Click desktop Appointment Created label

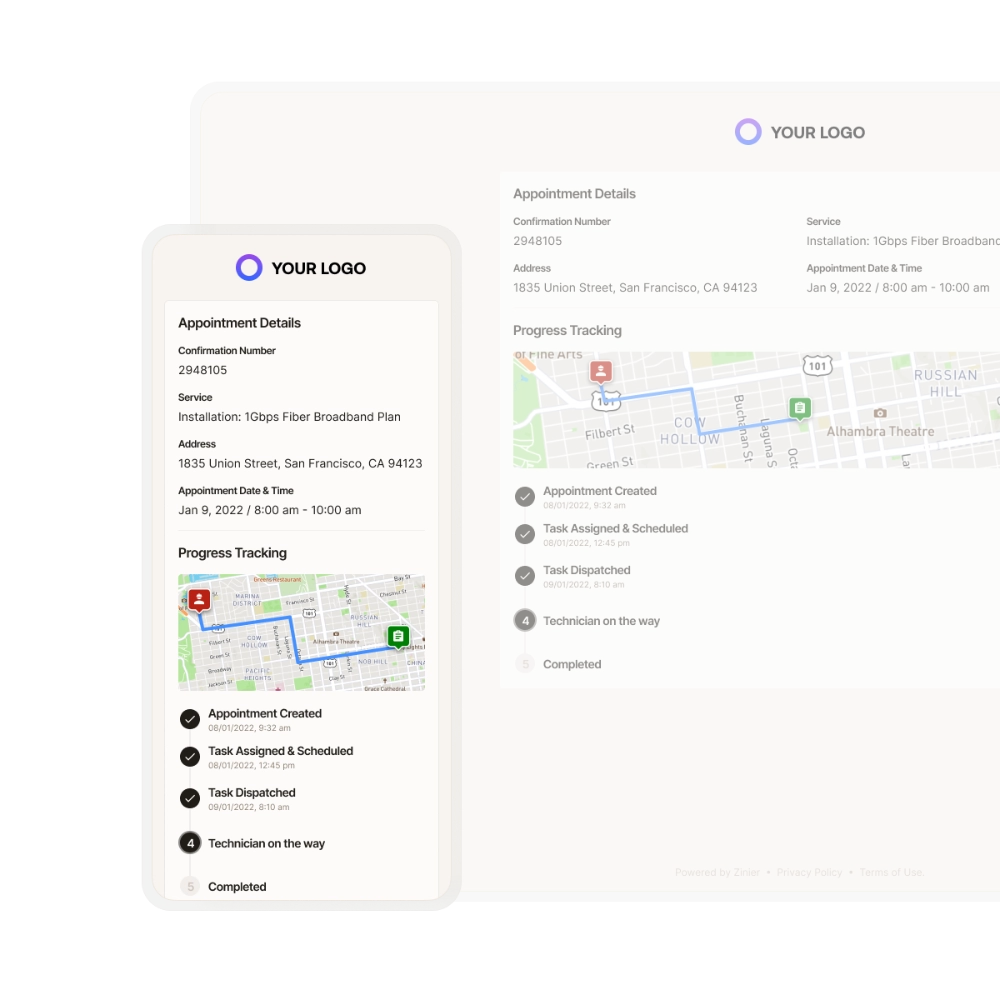pos(600,491)
